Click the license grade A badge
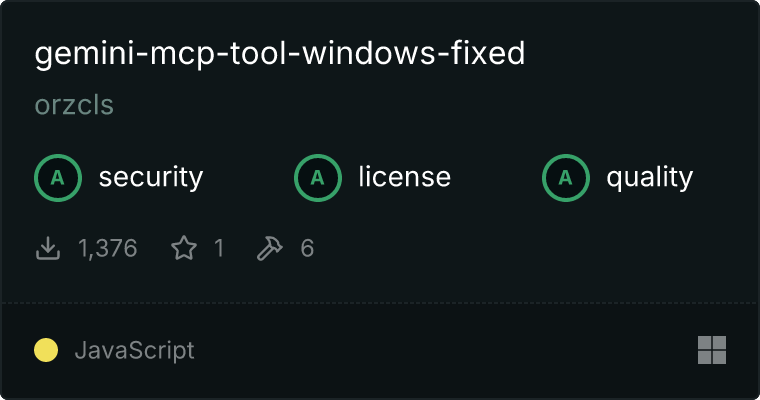The width and height of the screenshot is (760, 400). [318, 178]
